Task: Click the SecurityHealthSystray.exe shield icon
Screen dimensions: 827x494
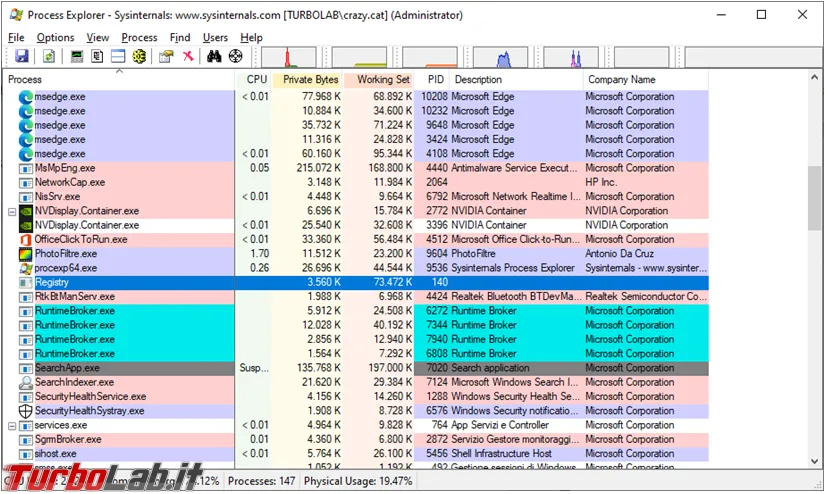Action: (25, 411)
